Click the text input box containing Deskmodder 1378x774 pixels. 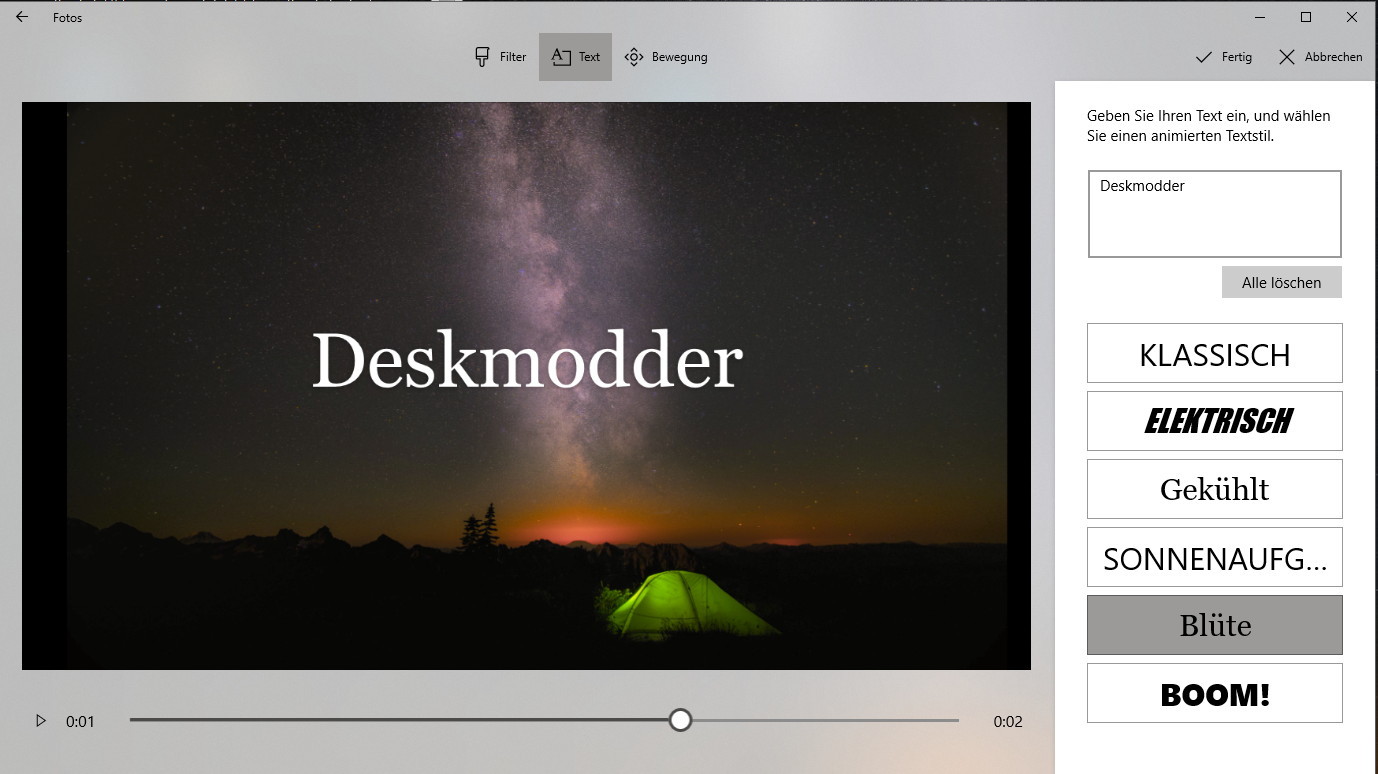[x=1214, y=214]
